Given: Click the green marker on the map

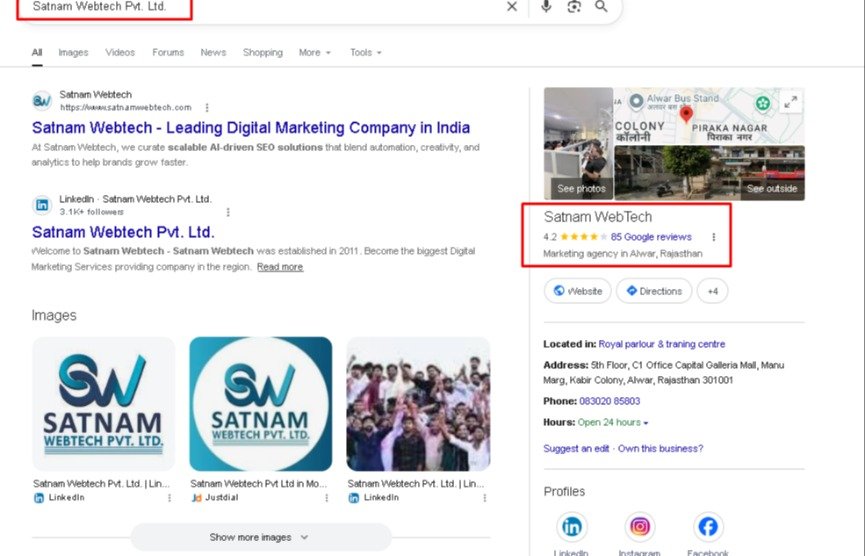Looking at the screenshot, I should [762, 103].
